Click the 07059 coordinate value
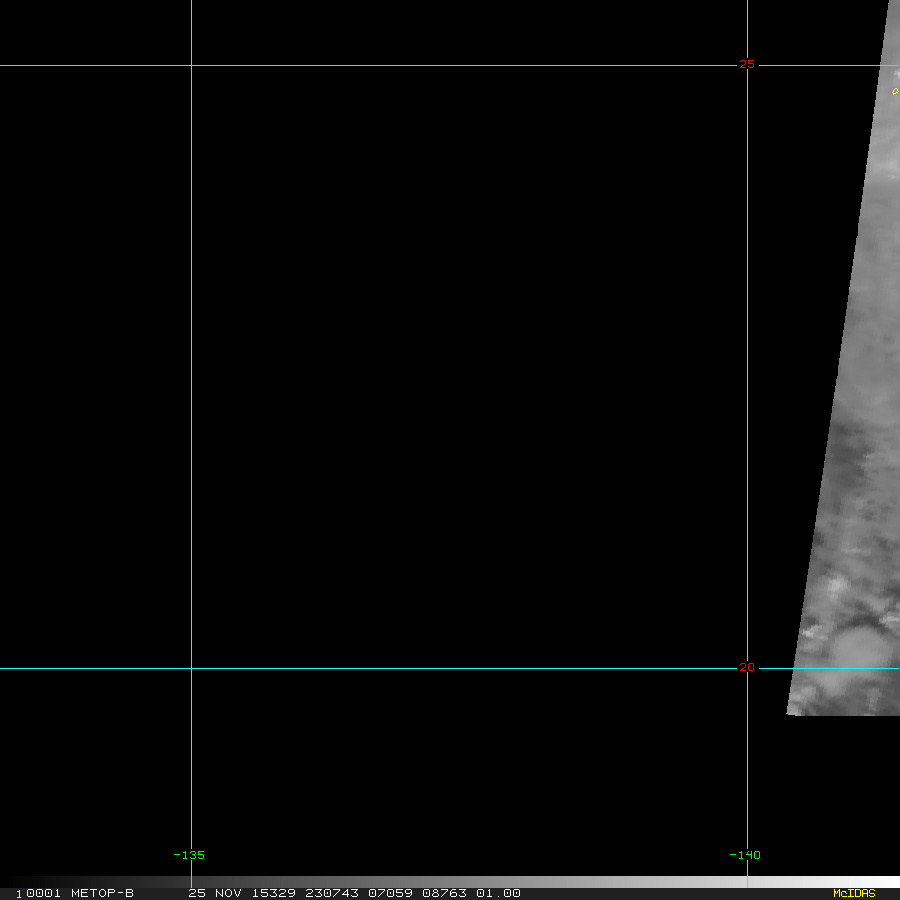Viewport: 900px width, 900px height. pyautogui.click(x=393, y=893)
